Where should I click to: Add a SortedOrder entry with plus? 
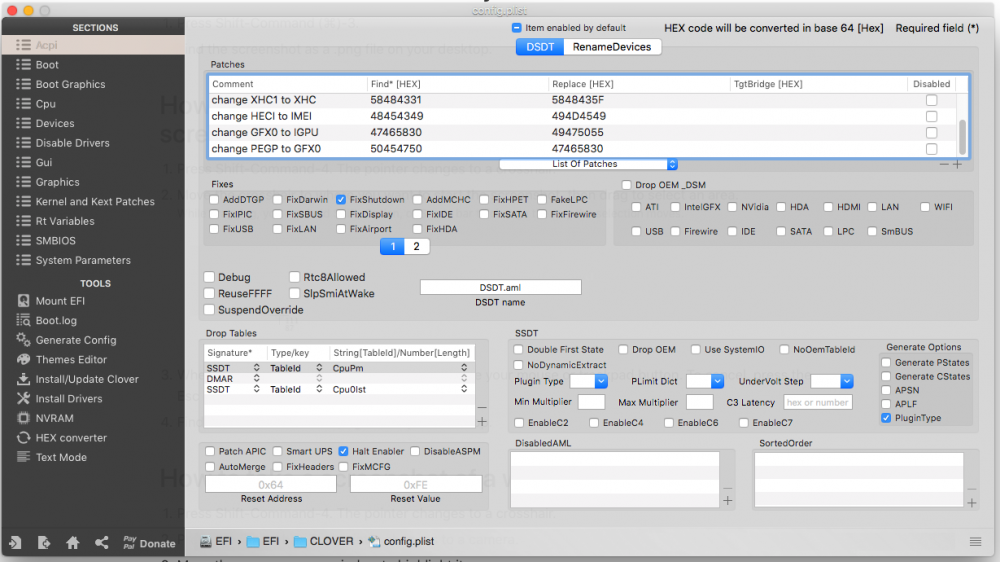[971, 503]
